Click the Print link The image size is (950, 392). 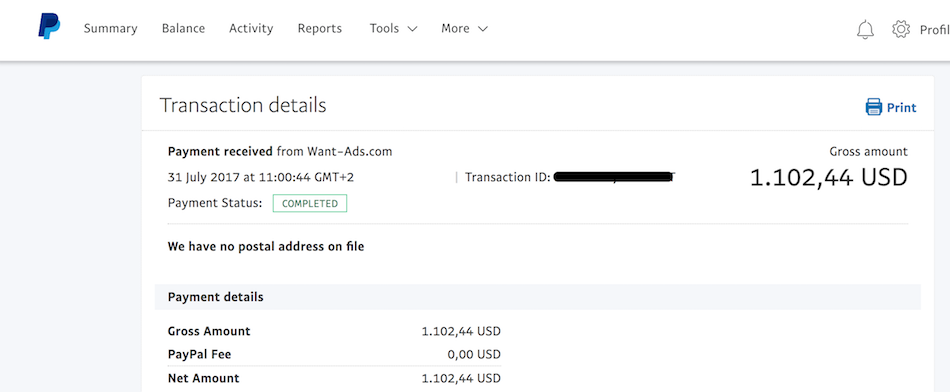coord(902,108)
